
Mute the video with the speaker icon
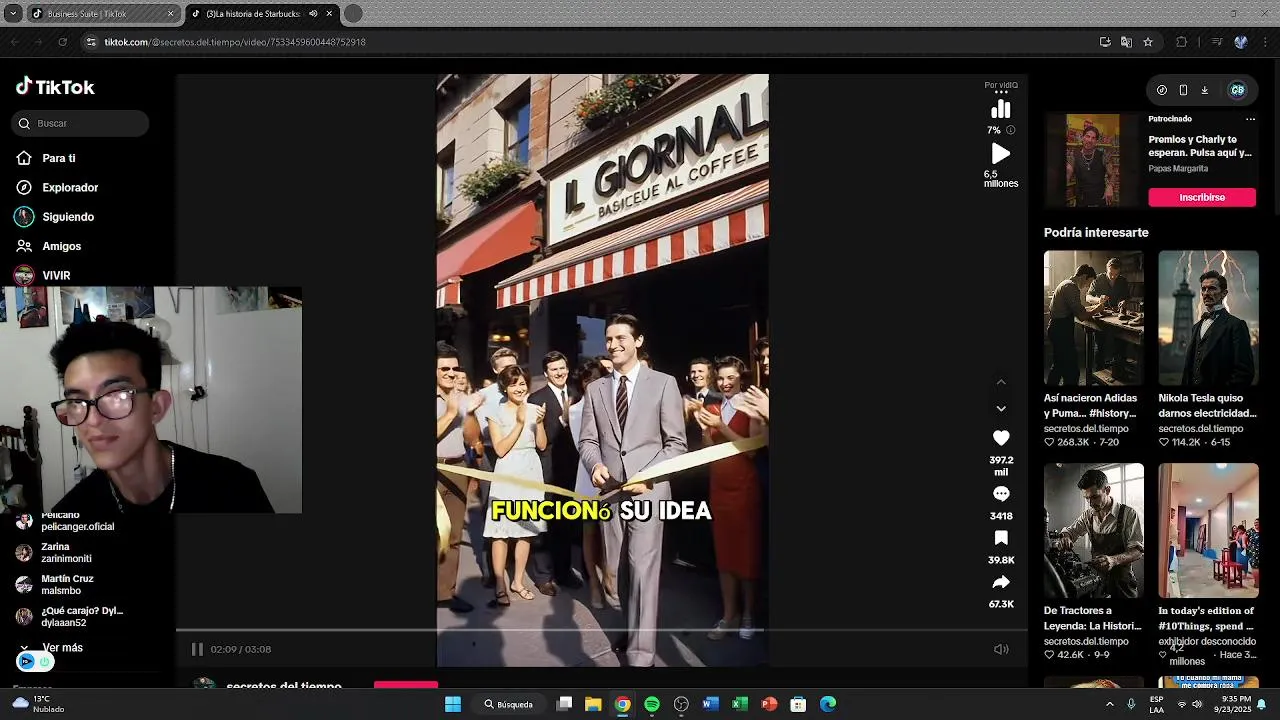coord(1001,649)
